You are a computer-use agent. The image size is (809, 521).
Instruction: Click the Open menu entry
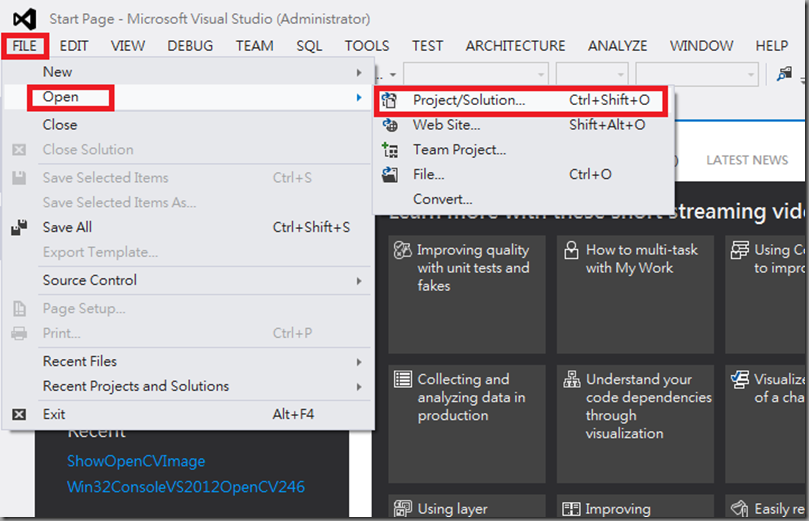tap(188, 97)
